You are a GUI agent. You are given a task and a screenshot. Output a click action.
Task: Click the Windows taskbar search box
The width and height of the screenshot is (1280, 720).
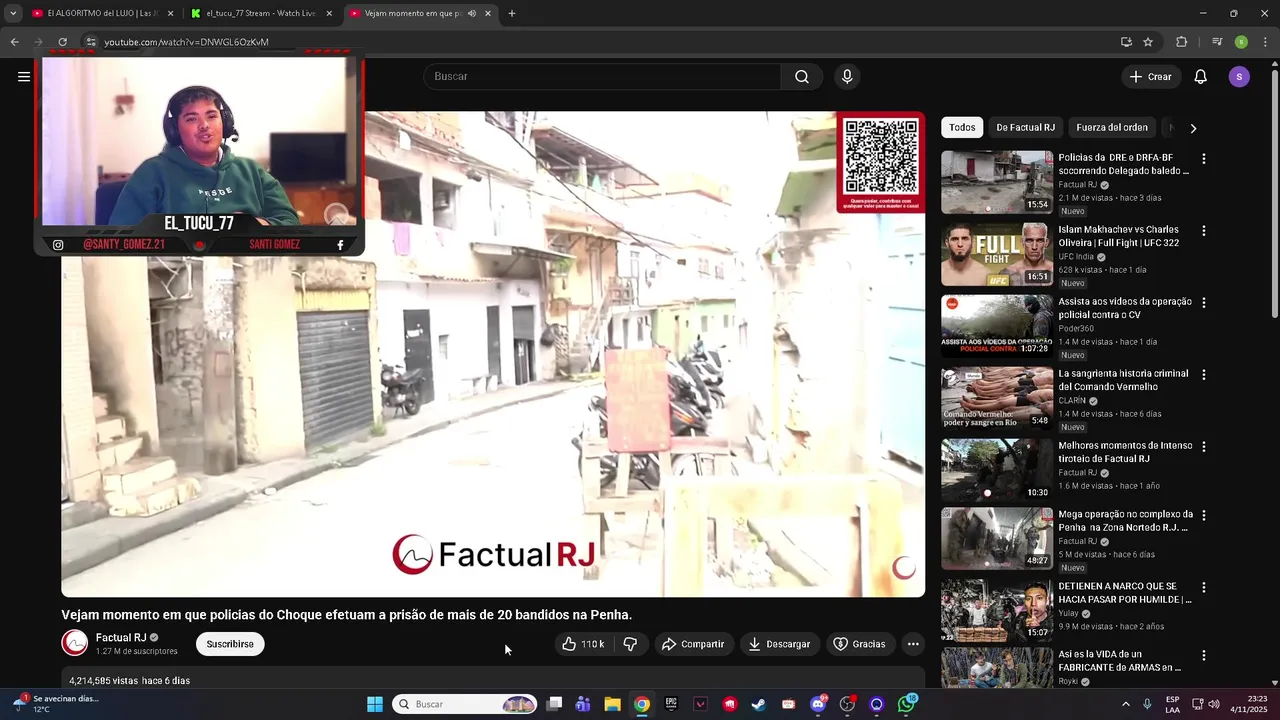(x=464, y=704)
